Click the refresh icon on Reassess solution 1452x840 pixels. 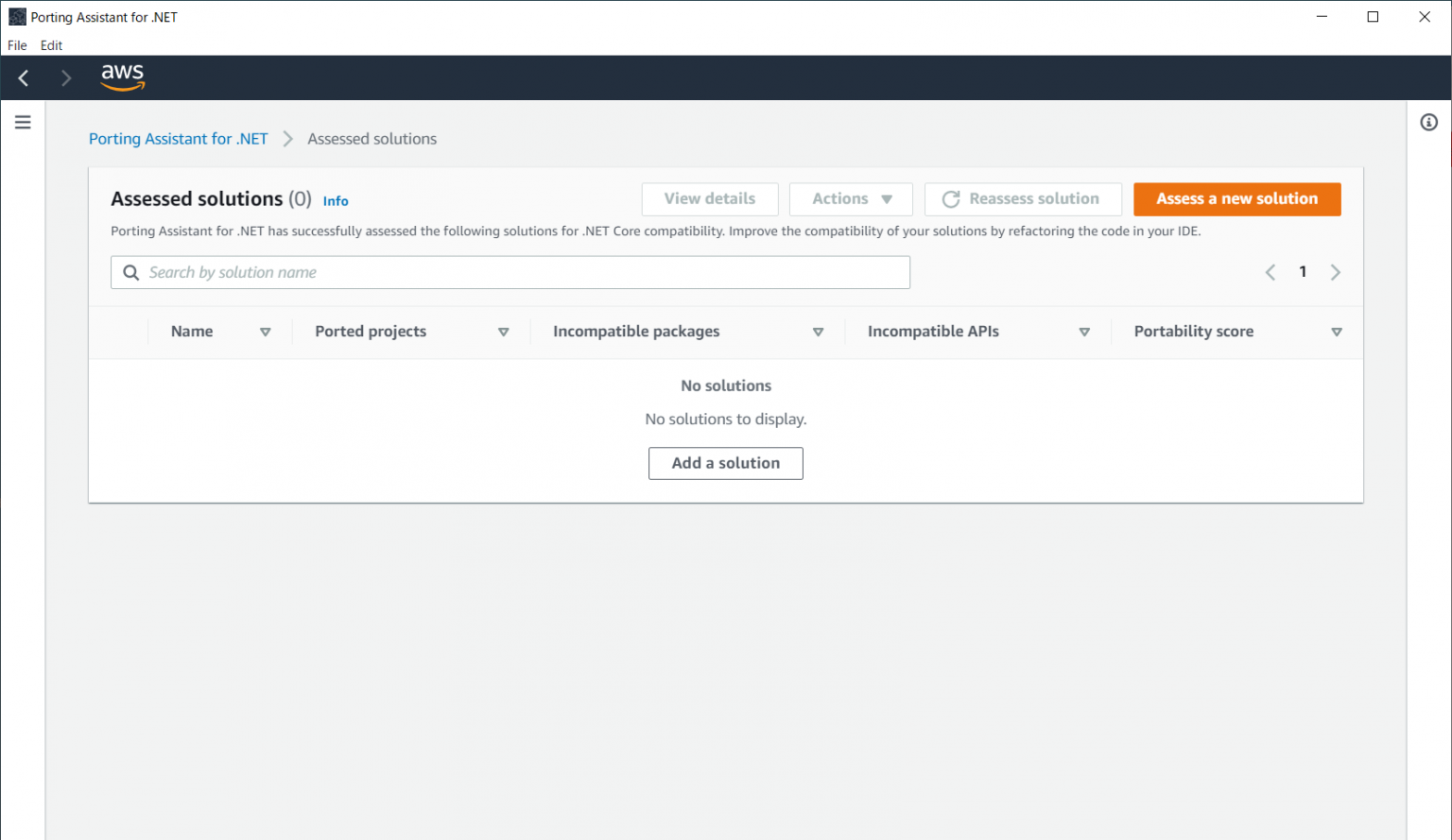click(950, 198)
